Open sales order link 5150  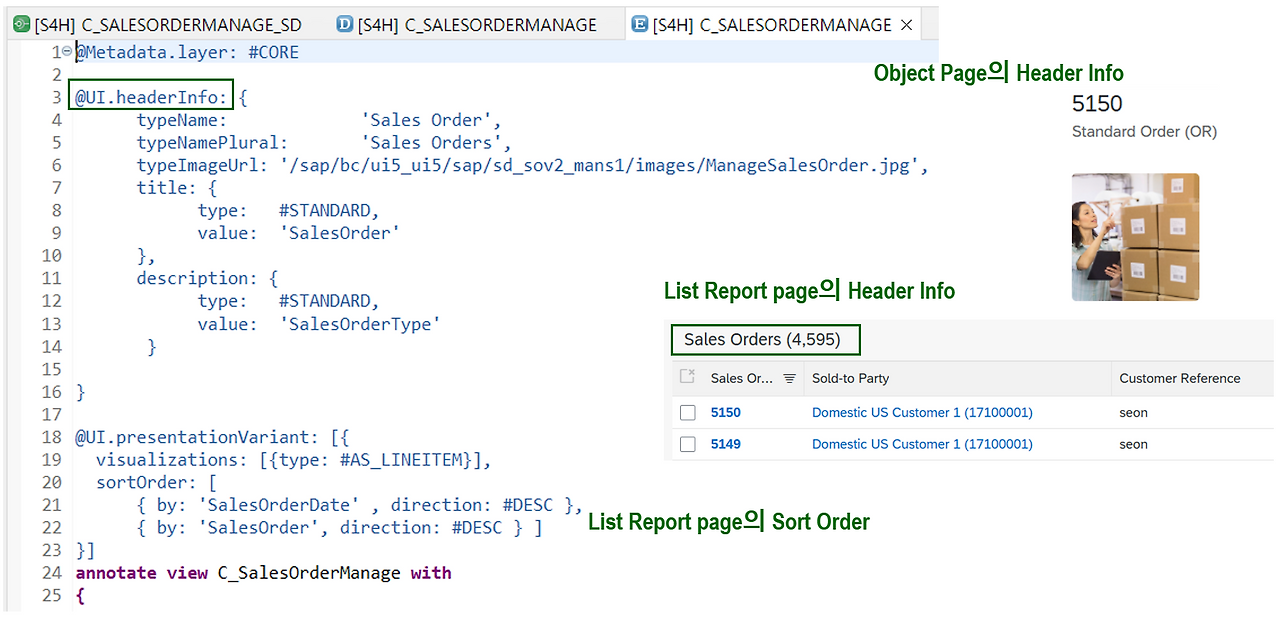(x=726, y=412)
